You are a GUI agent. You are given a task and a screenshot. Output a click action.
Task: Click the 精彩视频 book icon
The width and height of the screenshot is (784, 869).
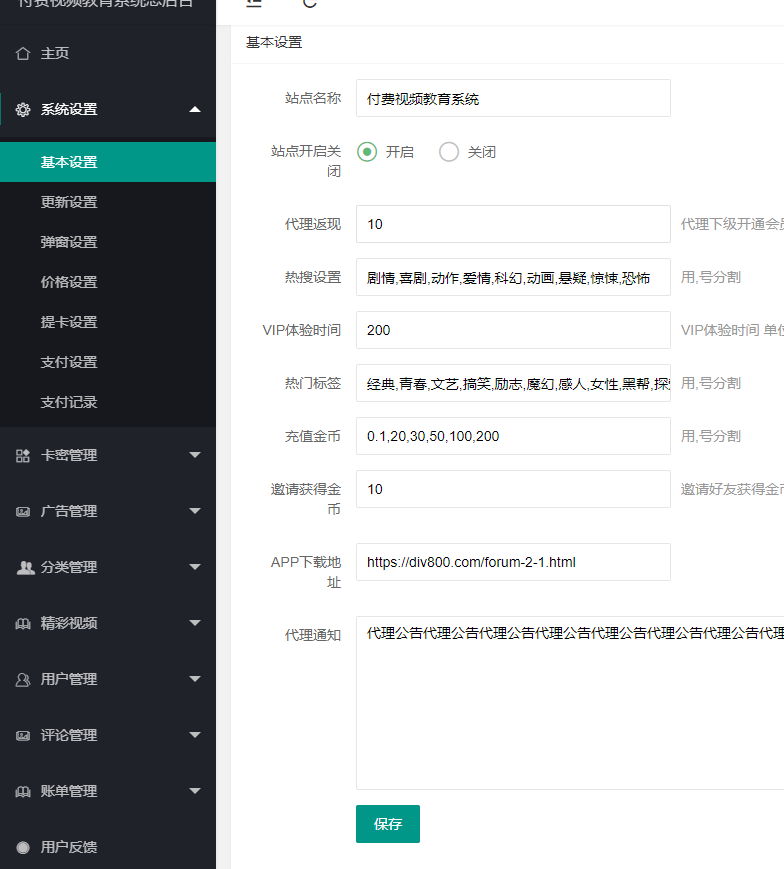(23, 624)
